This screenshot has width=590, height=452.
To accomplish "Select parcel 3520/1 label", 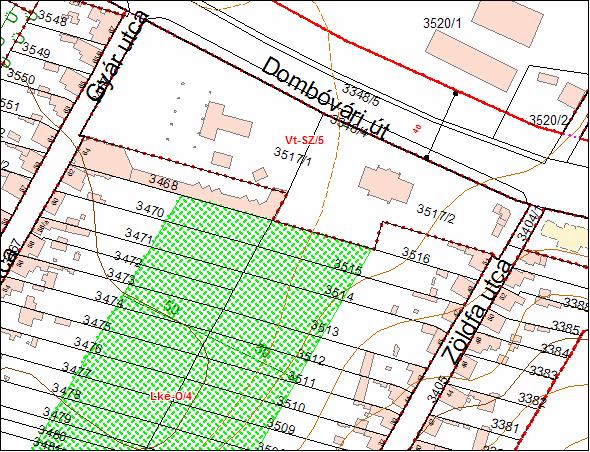I will tap(442, 24).
